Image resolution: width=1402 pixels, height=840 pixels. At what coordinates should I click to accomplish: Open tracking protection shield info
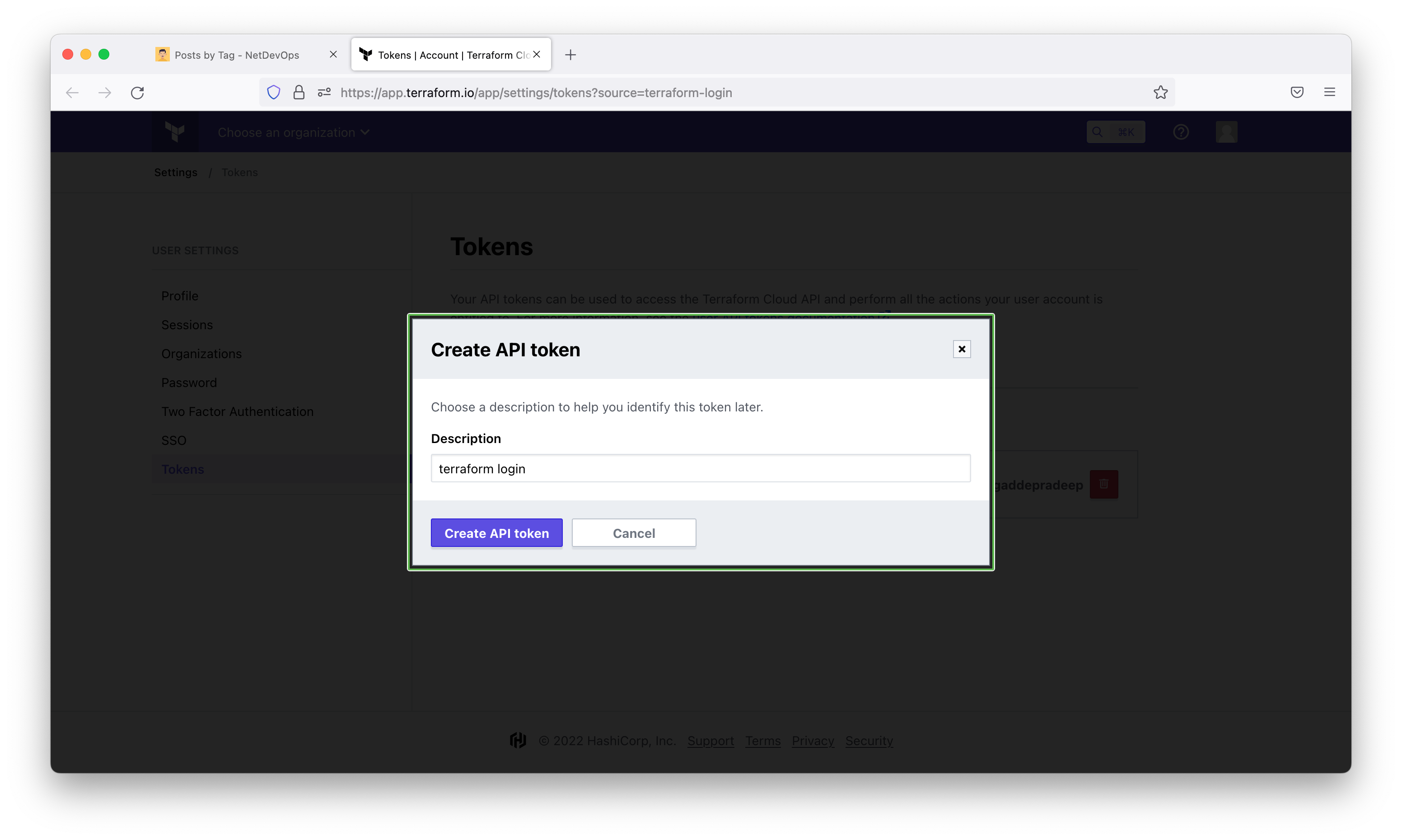pyautogui.click(x=273, y=92)
